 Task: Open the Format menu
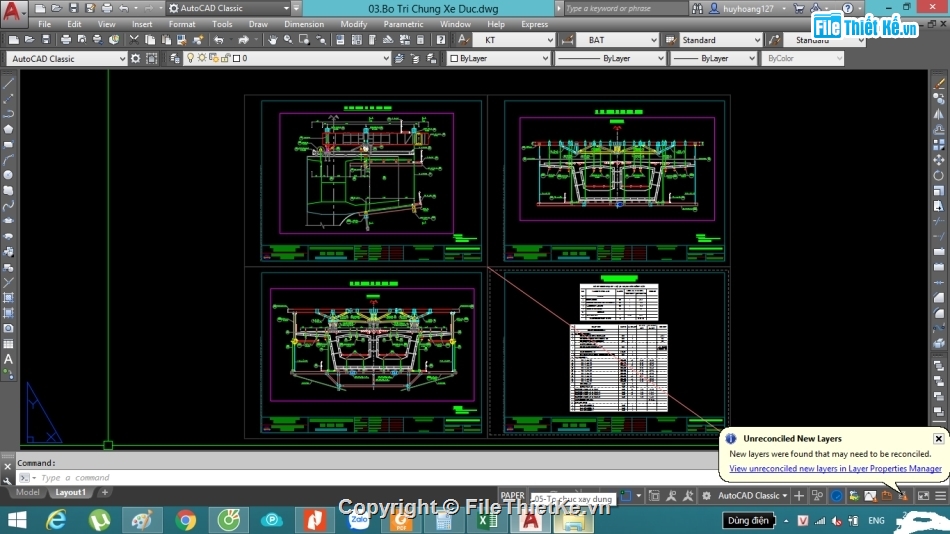click(182, 24)
